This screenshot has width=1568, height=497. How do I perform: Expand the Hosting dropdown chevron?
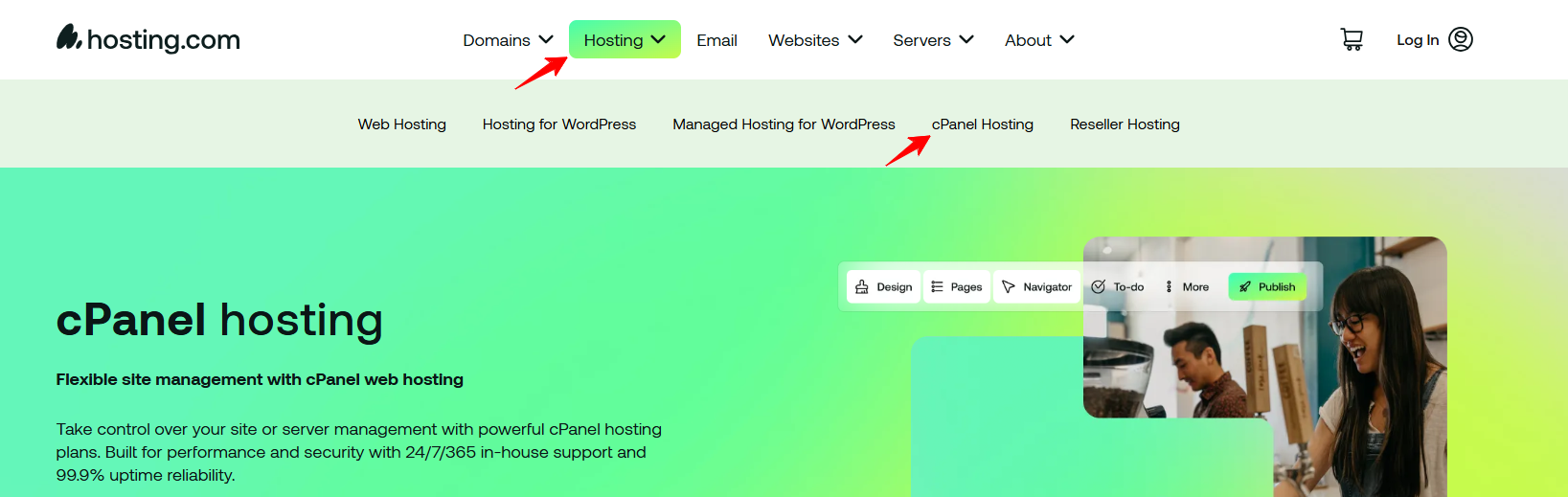658,39
